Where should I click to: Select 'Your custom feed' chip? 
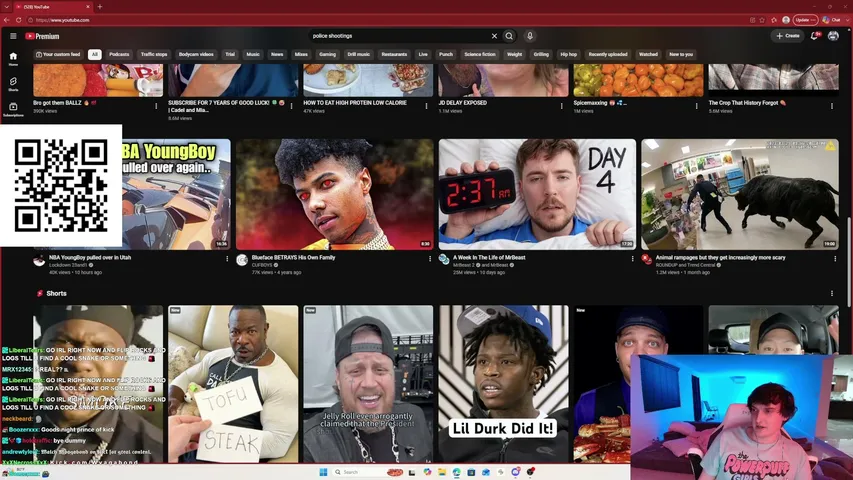click(x=58, y=54)
